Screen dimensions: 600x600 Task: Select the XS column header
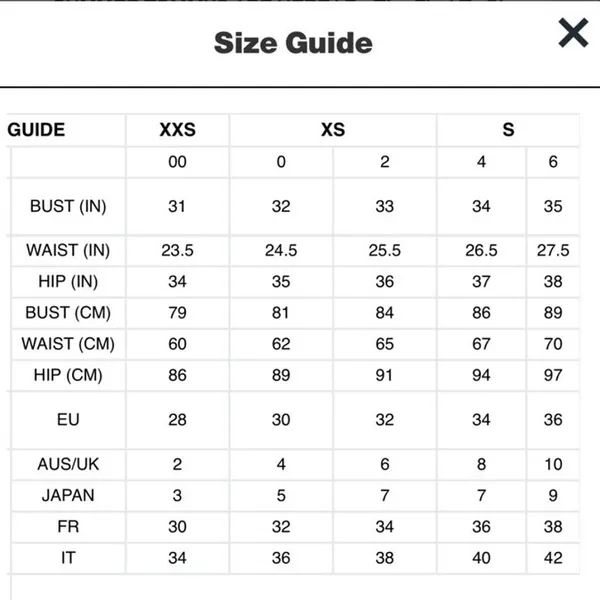click(x=333, y=130)
